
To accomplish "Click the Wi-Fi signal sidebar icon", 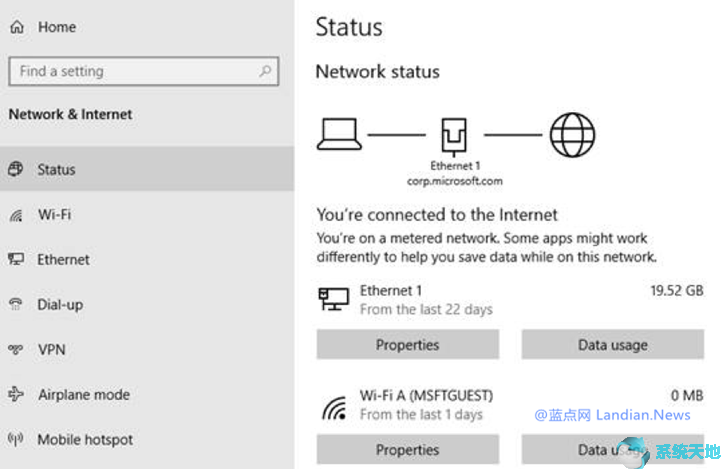I will click(x=16, y=215).
